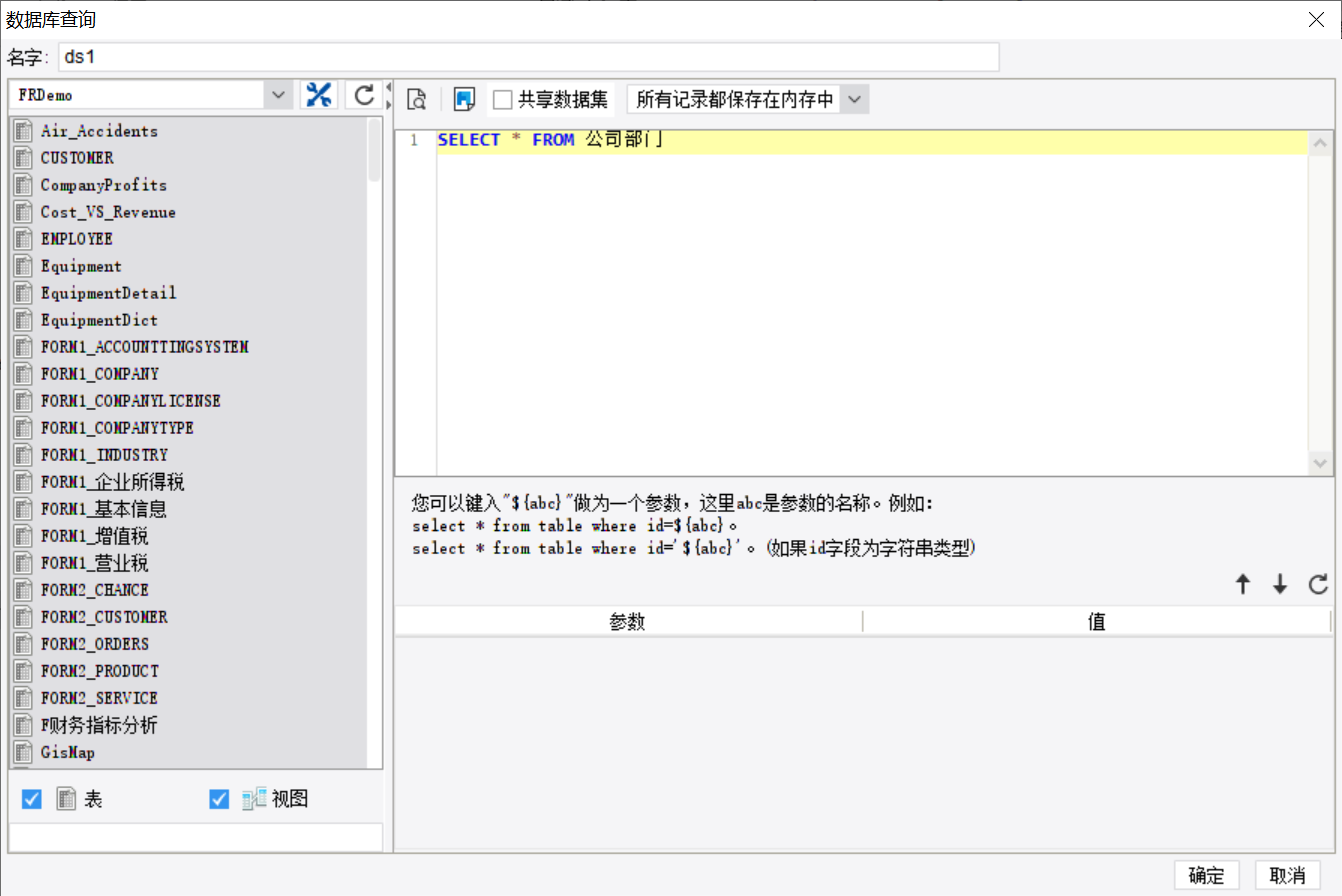Click the Air_Accidents table icon
Screen dimensions: 1342x896
pos(24,131)
